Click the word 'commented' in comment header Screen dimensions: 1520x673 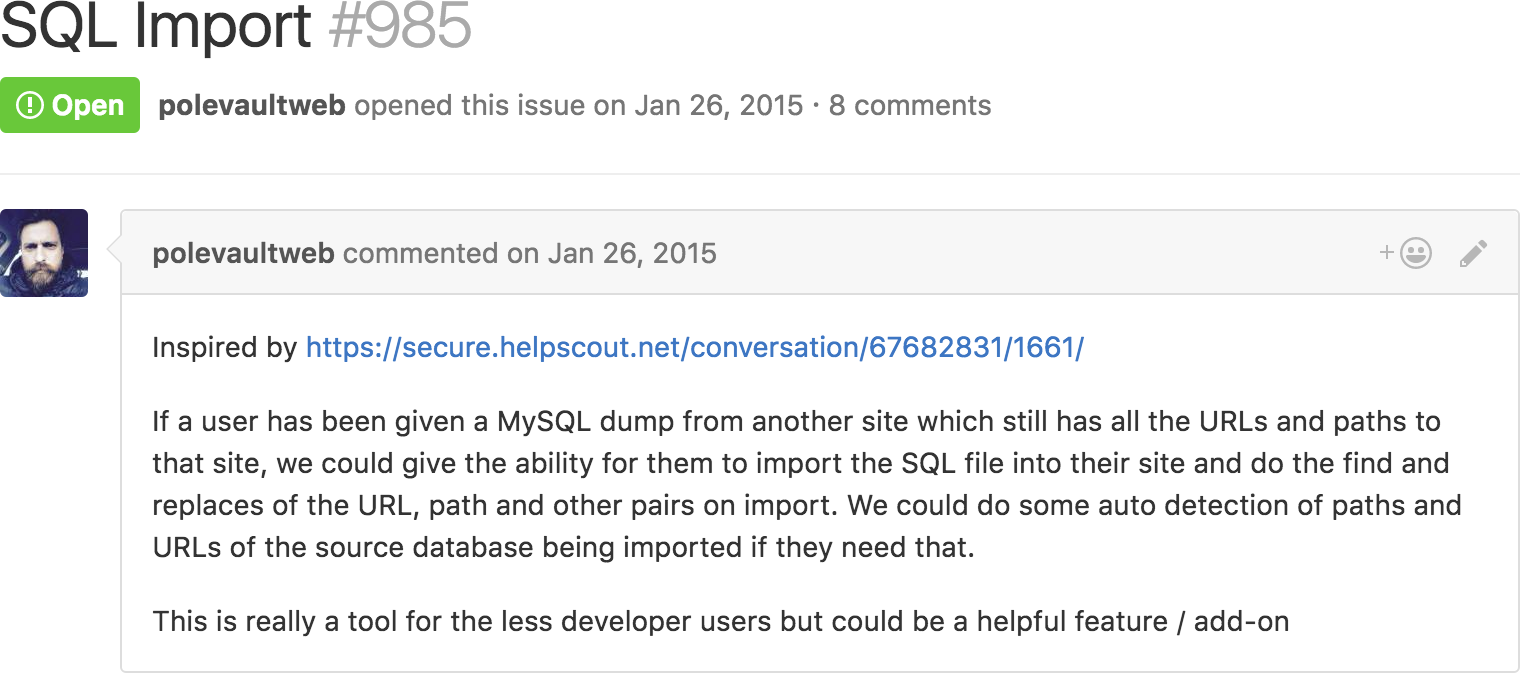coord(421,253)
